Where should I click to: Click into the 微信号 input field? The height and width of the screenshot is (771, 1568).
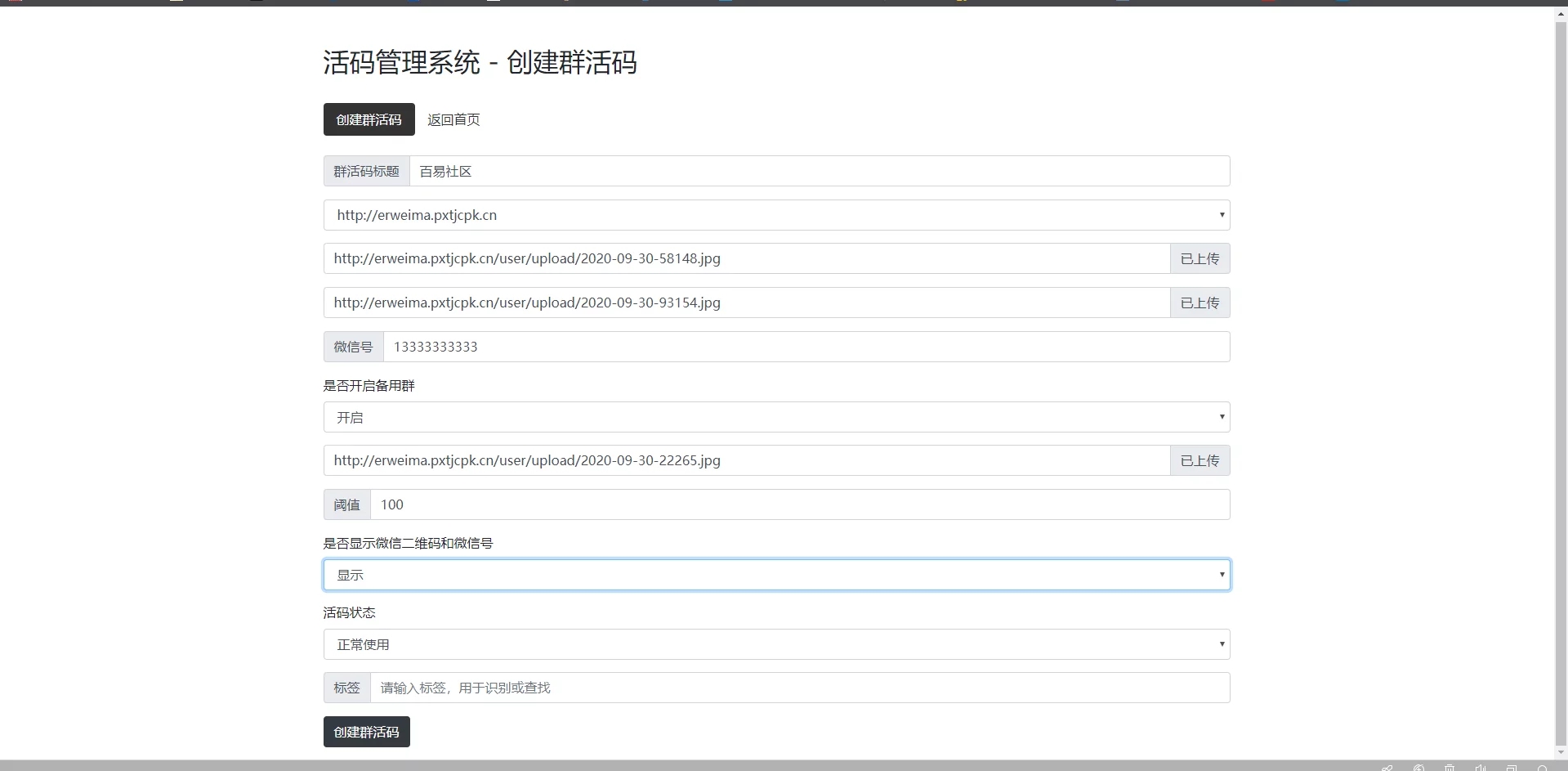coord(806,347)
